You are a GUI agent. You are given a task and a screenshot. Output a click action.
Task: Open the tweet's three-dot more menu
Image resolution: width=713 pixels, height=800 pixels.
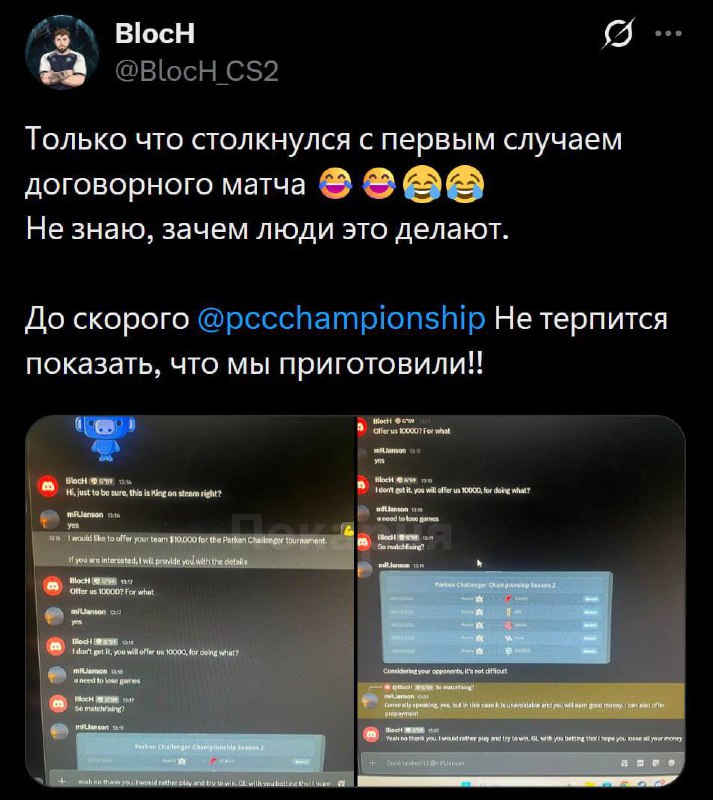pyautogui.click(x=669, y=33)
